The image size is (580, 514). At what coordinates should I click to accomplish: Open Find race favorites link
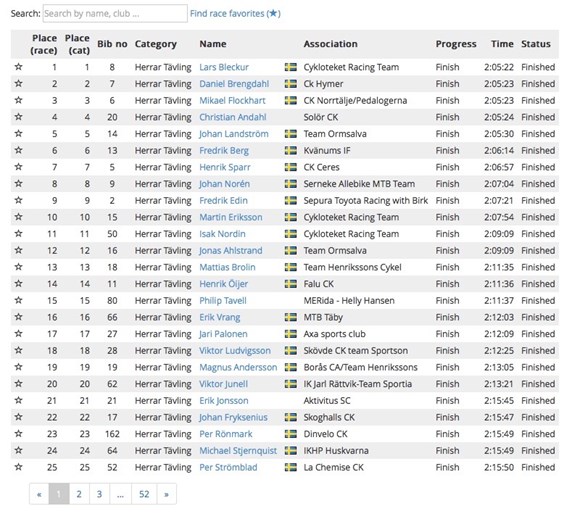(x=235, y=14)
